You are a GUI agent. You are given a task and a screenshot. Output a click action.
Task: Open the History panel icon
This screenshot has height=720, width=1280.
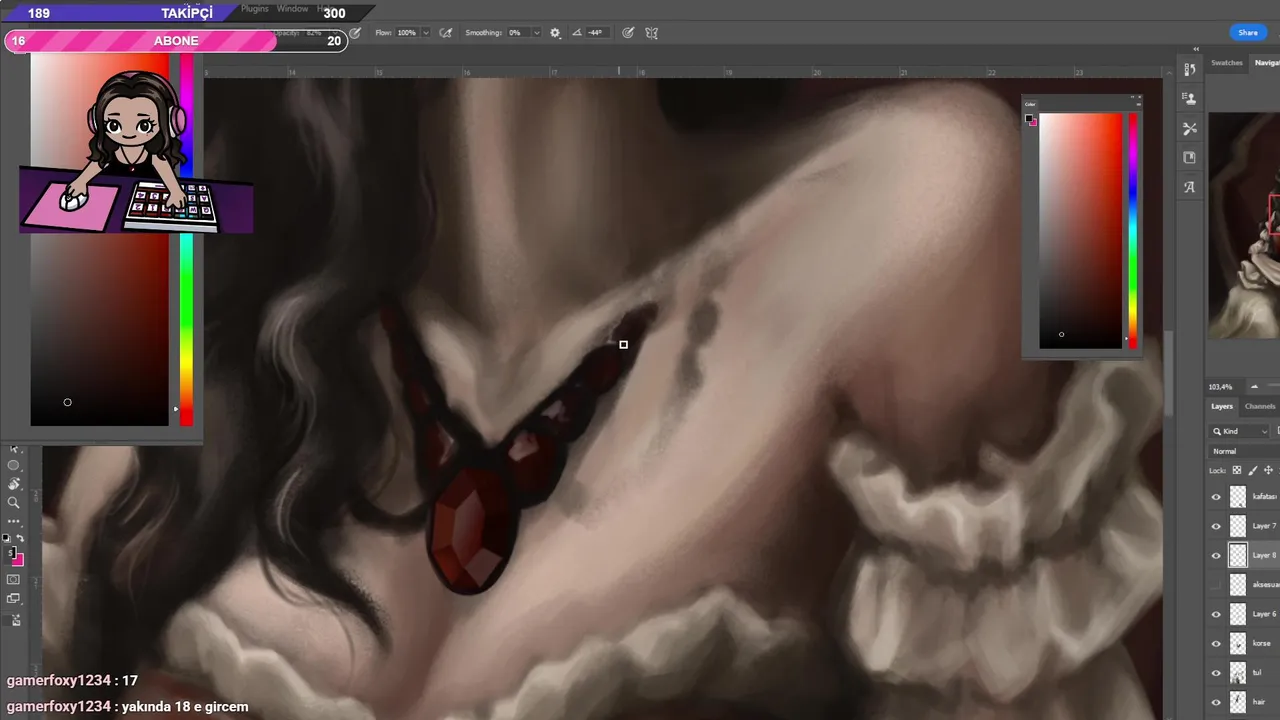[1189, 70]
